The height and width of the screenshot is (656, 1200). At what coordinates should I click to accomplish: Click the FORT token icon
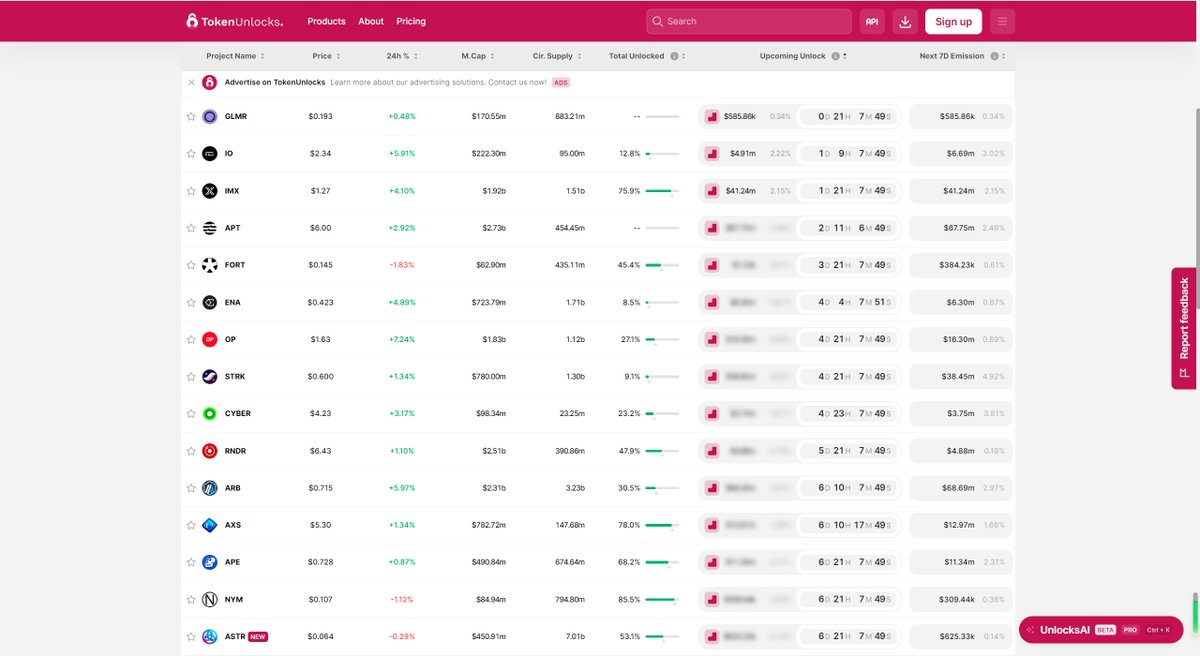pyautogui.click(x=209, y=265)
